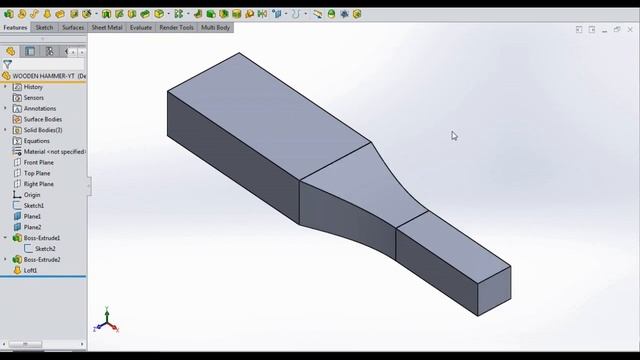
Task: Click the Extruded Cut tool
Action: point(74,14)
